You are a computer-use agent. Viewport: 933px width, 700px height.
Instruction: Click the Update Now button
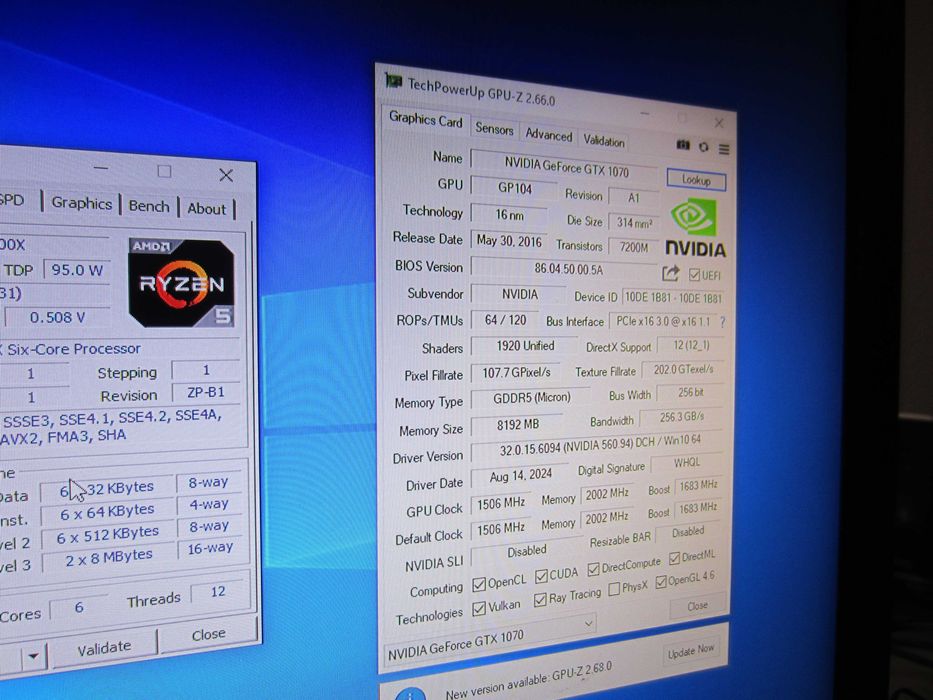pos(690,651)
